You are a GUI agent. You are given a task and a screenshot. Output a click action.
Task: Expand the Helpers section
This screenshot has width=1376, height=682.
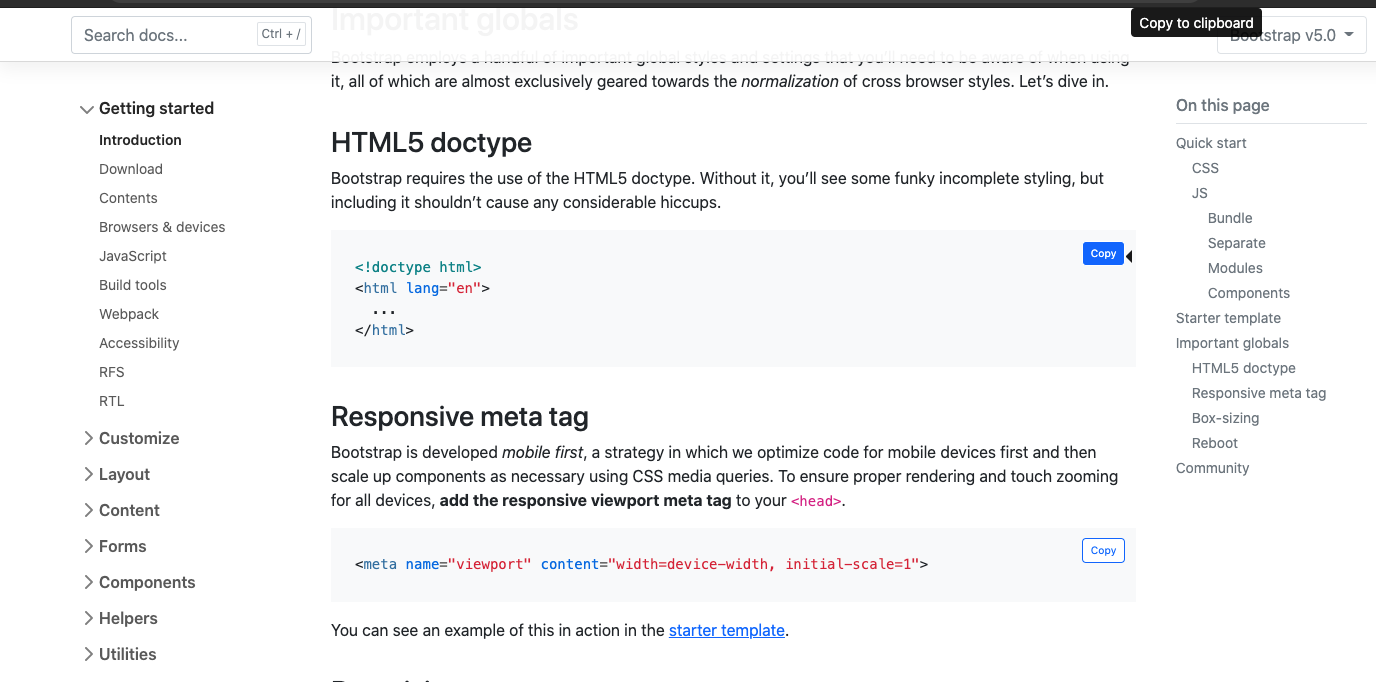[119, 618]
